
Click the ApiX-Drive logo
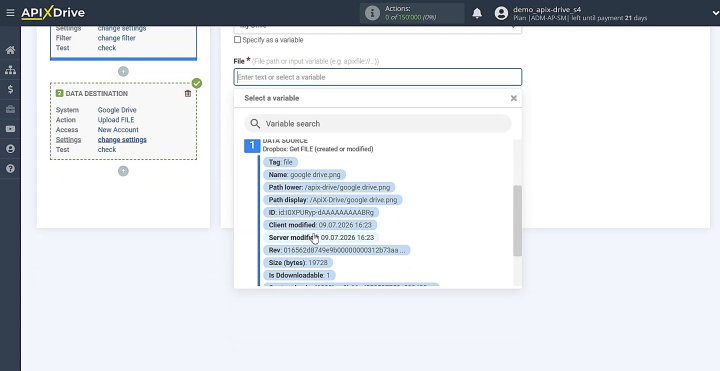(53, 13)
